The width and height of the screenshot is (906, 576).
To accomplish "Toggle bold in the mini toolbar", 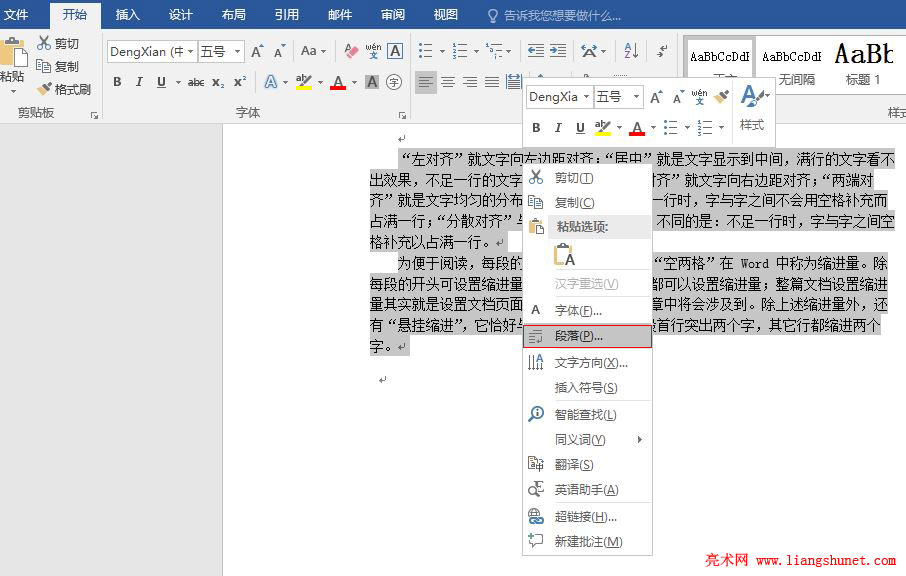I will coord(536,128).
